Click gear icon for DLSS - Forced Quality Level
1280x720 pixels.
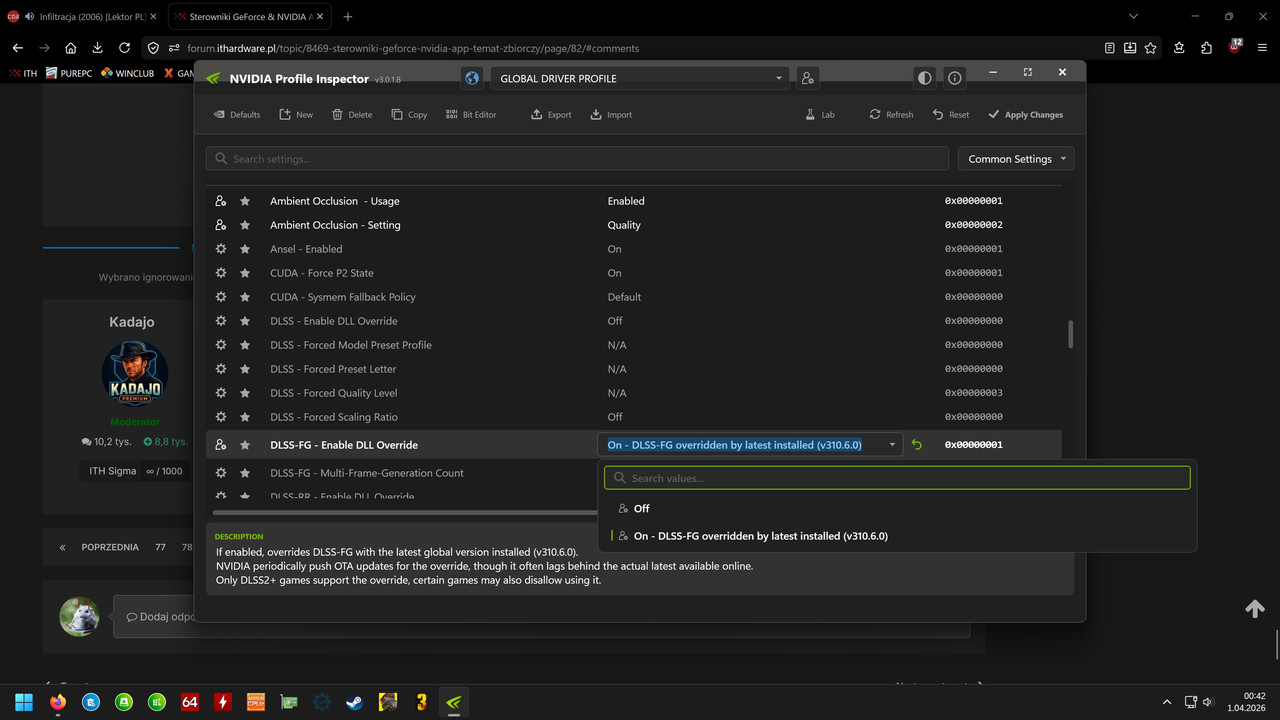click(221, 393)
